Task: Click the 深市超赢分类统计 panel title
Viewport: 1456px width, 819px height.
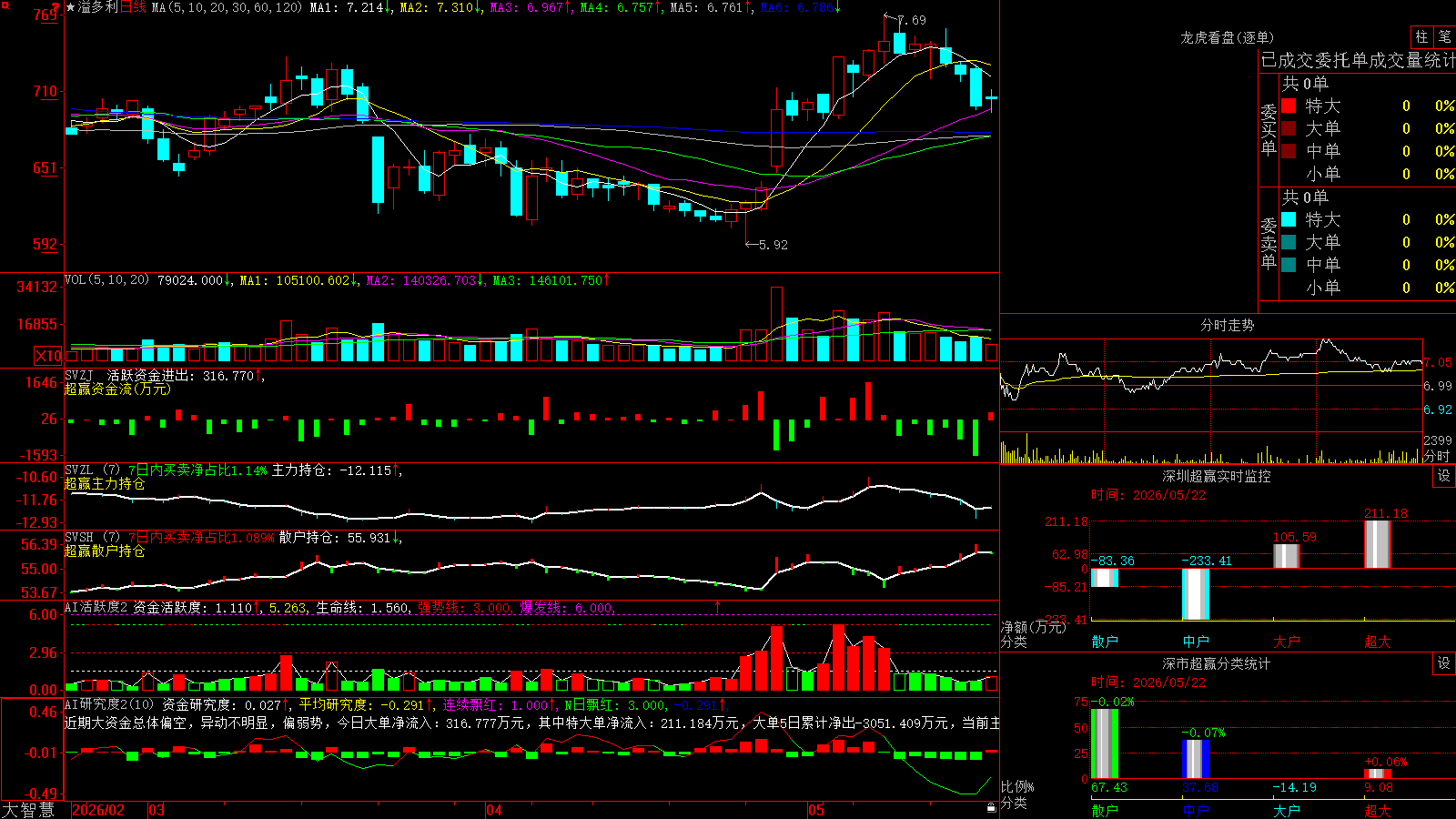Action: click(x=1217, y=663)
